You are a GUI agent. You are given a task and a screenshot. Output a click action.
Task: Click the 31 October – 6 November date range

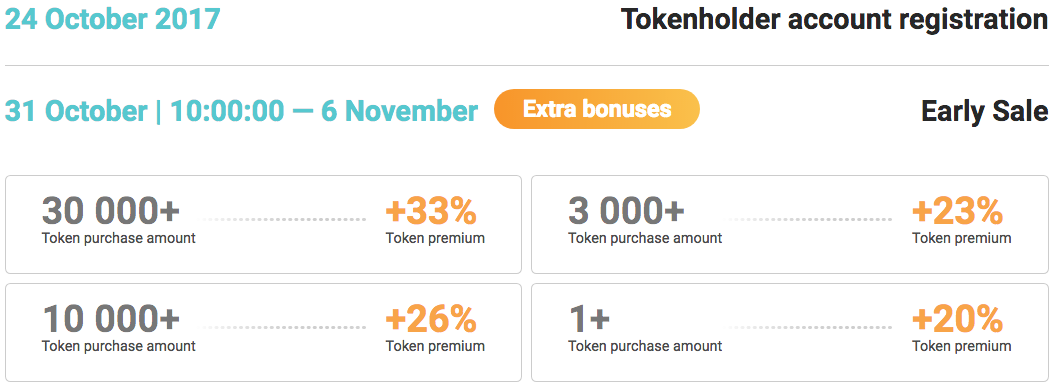(241, 111)
